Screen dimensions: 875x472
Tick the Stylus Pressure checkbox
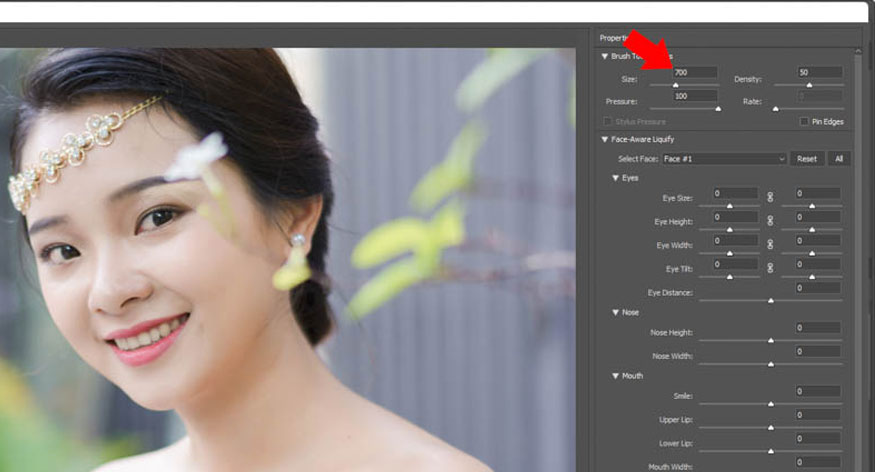pyautogui.click(x=607, y=121)
